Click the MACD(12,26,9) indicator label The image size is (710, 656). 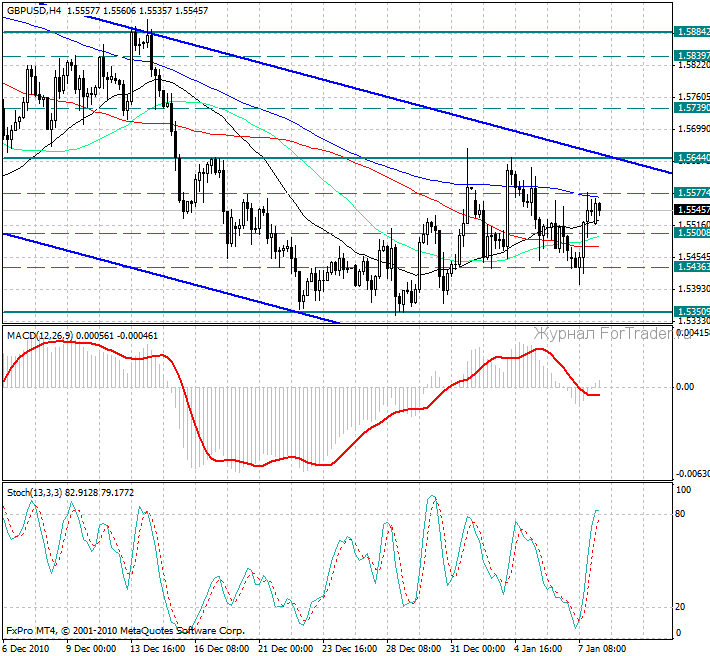(x=41, y=333)
